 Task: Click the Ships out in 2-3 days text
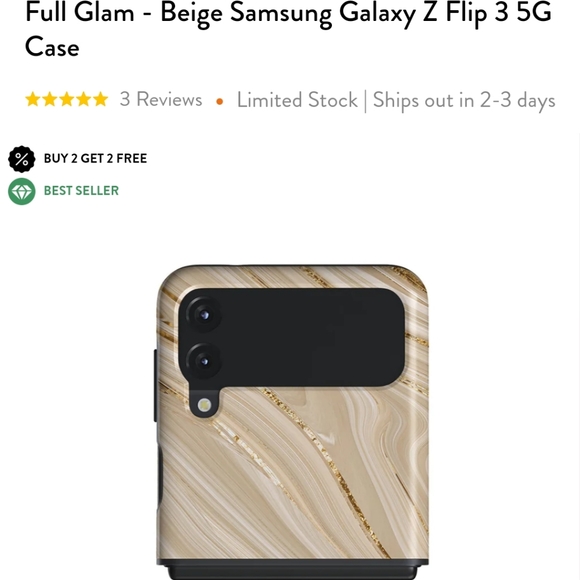coord(464,100)
